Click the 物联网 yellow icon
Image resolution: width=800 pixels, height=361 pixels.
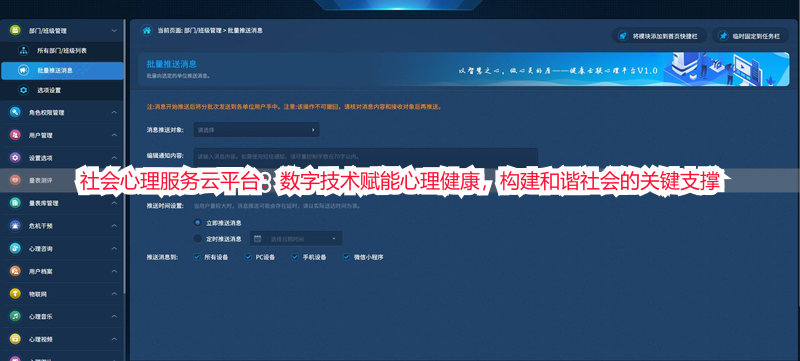[x=15, y=294]
